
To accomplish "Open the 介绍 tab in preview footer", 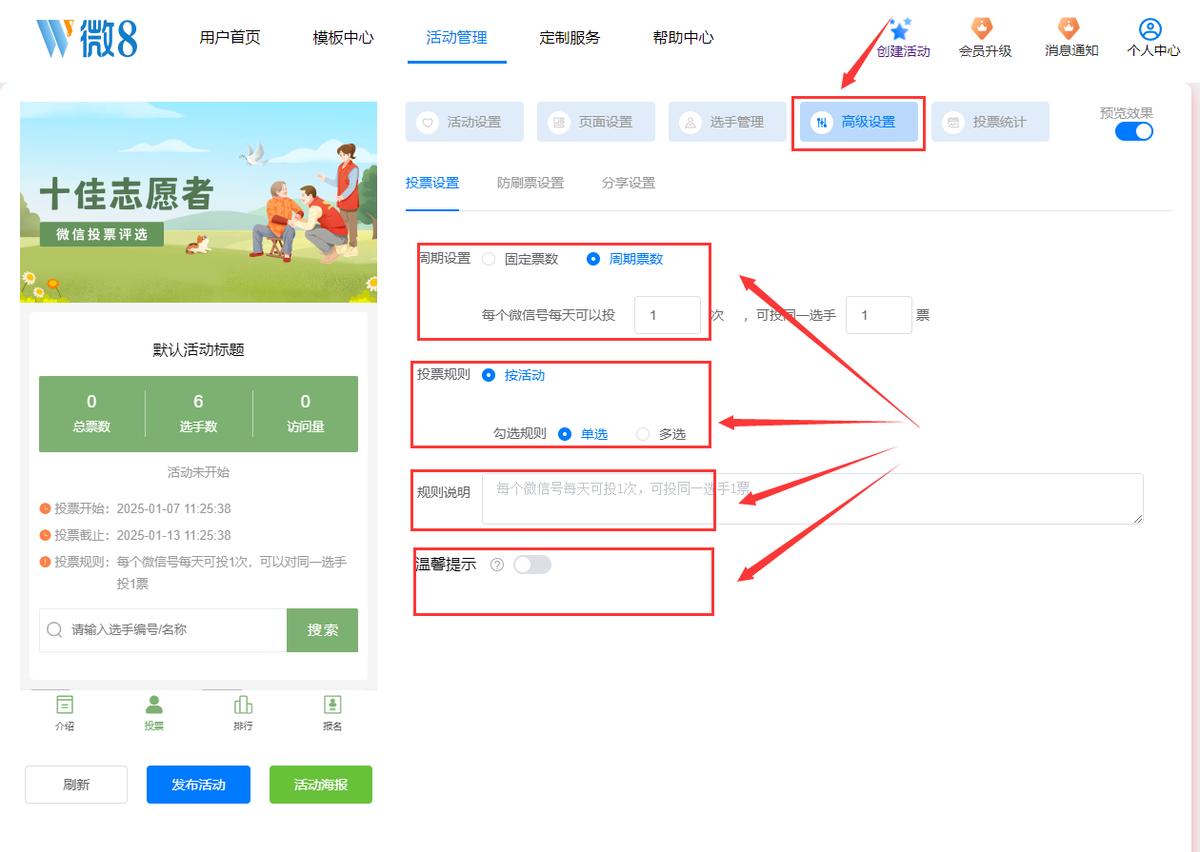I will point(64,713).
